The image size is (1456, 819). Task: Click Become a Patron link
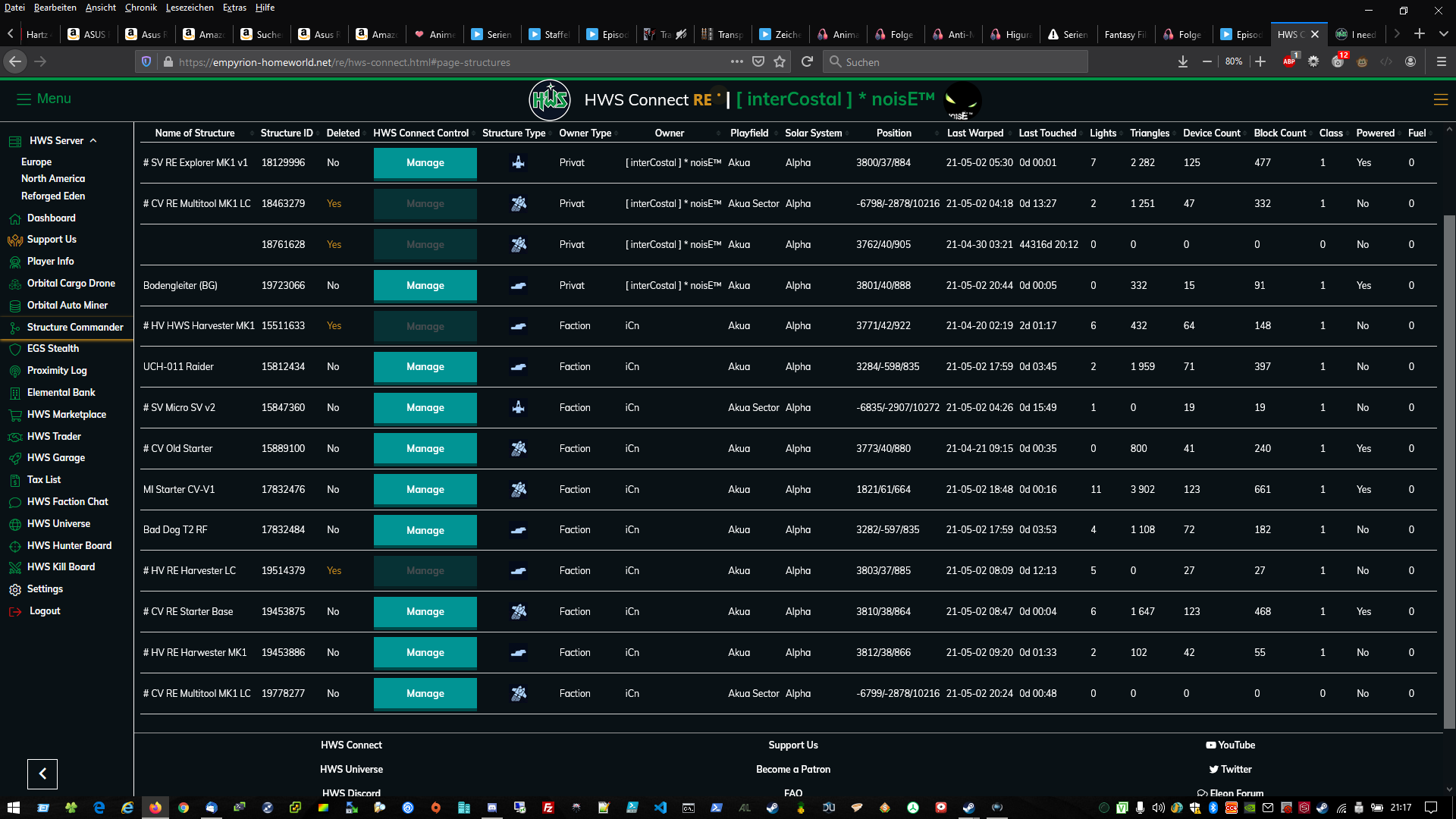coord(793,770)
